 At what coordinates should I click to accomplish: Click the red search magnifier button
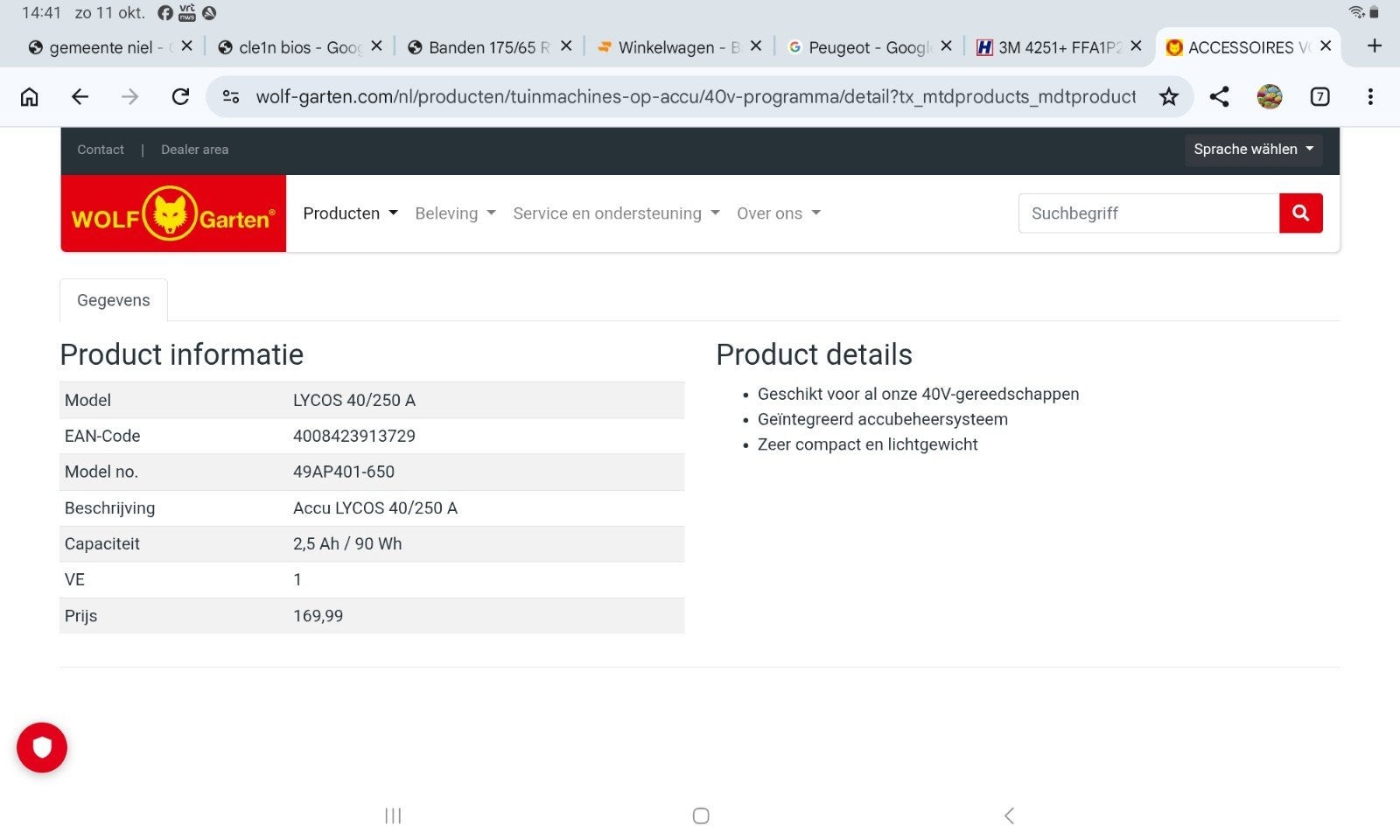point(1301,213)
